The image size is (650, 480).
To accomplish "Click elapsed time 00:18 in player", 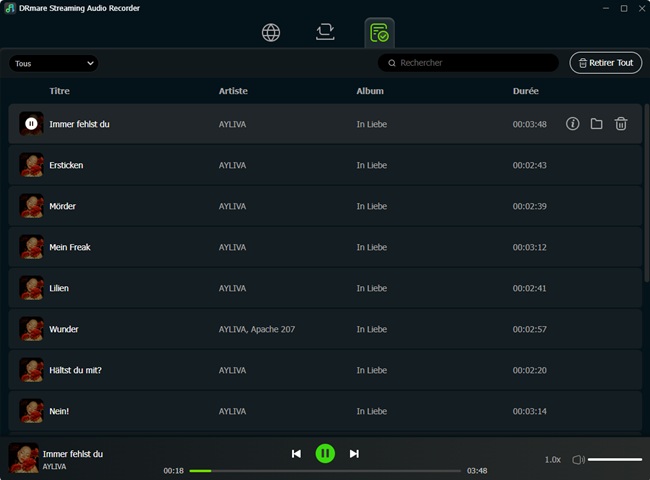I will (x=173, y=471).
